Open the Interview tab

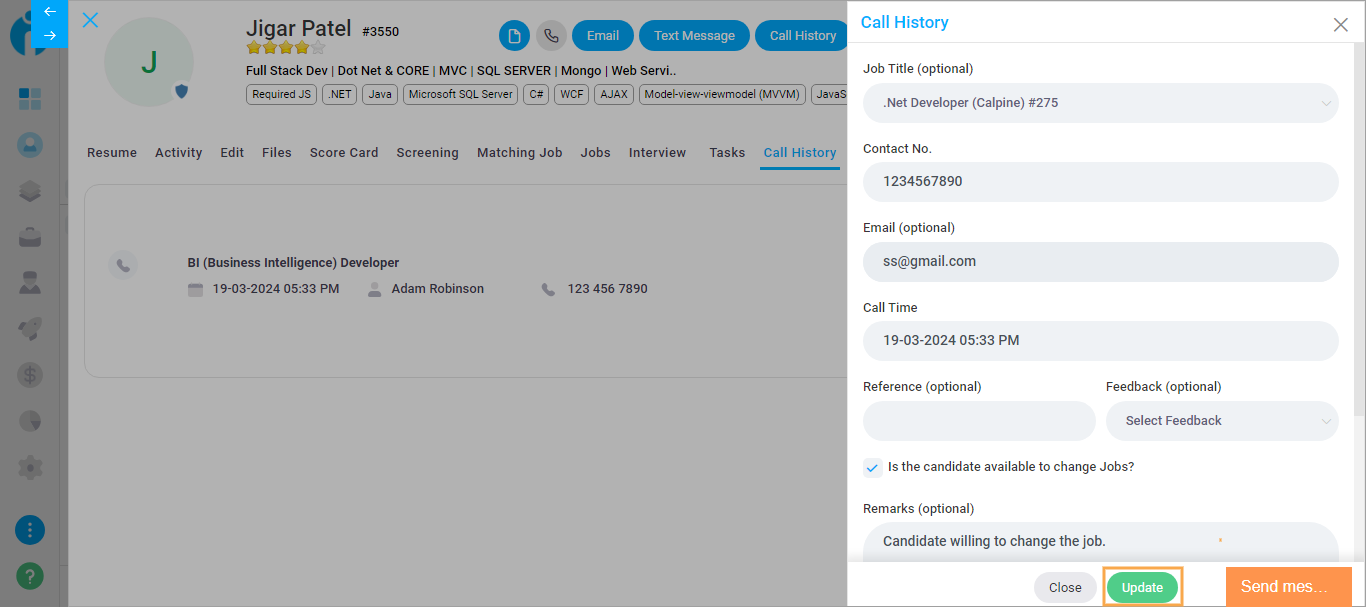point(657,153)
